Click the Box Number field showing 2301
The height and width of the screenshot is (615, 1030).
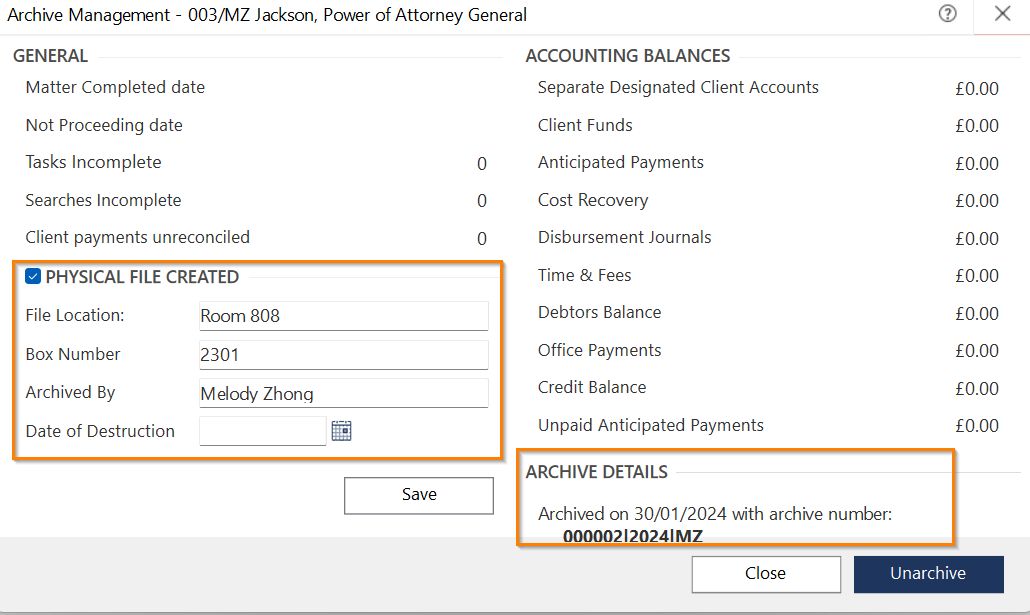pyautogui.click(x=343, y=354)
